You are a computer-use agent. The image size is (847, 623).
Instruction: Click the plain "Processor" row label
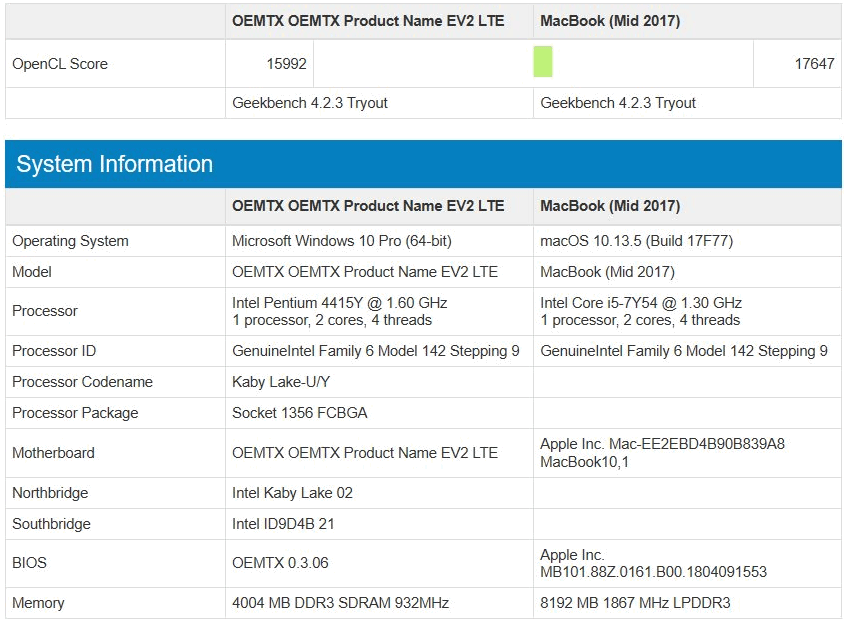[x=45, y=311]
